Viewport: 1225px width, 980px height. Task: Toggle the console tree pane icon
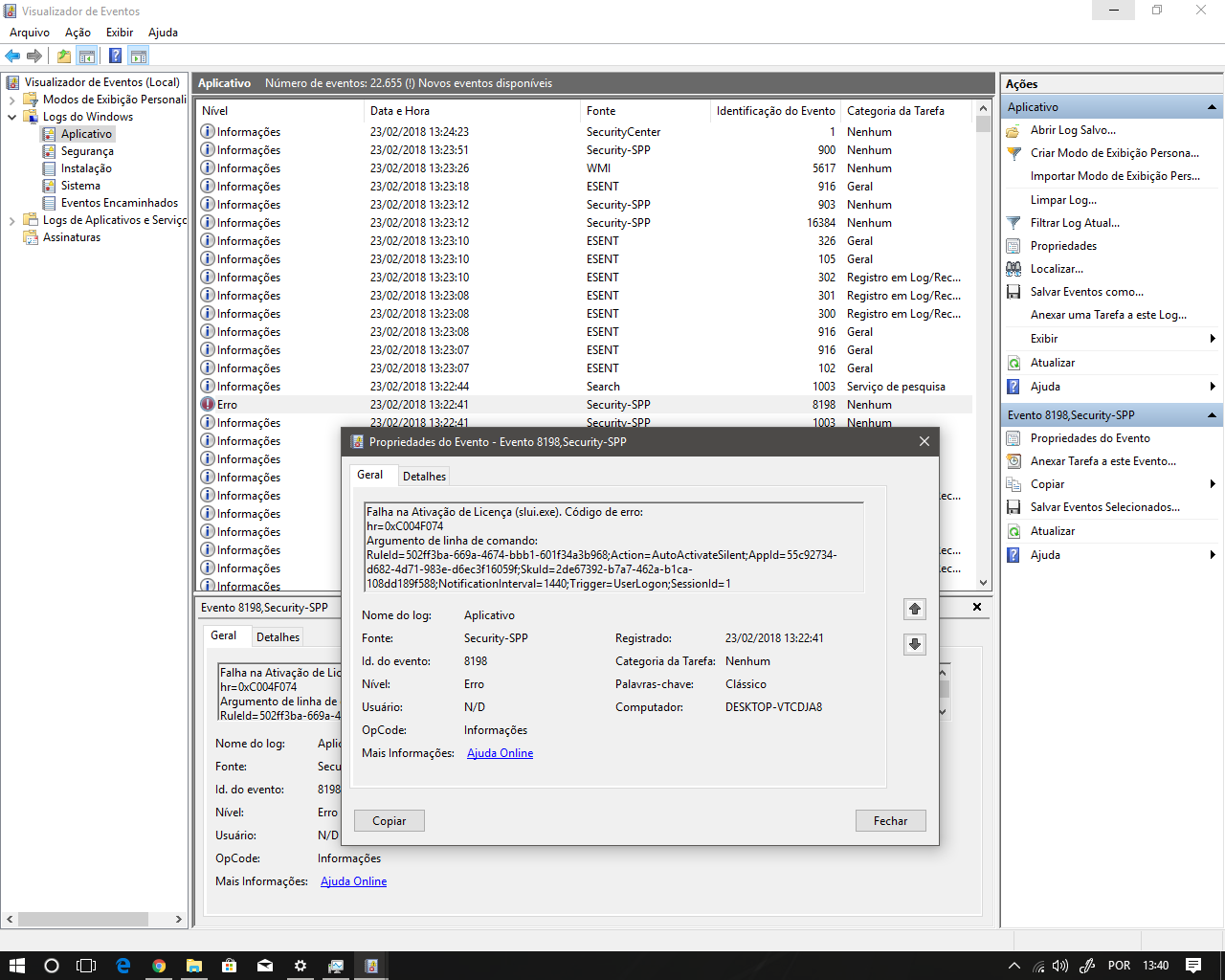pyautogui.click(x=87, y=56)
